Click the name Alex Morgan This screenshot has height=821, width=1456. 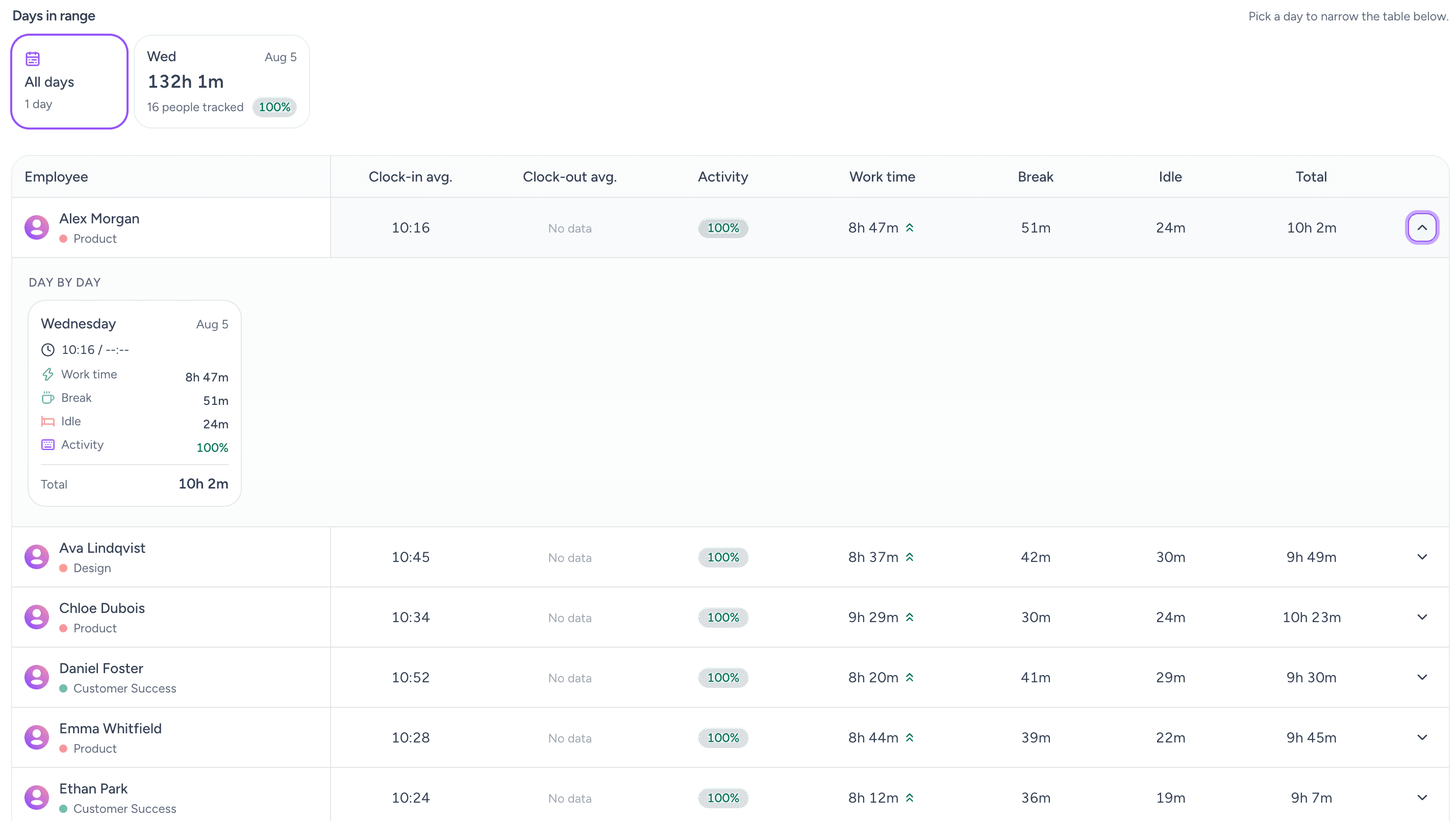(x=99, y=219)
